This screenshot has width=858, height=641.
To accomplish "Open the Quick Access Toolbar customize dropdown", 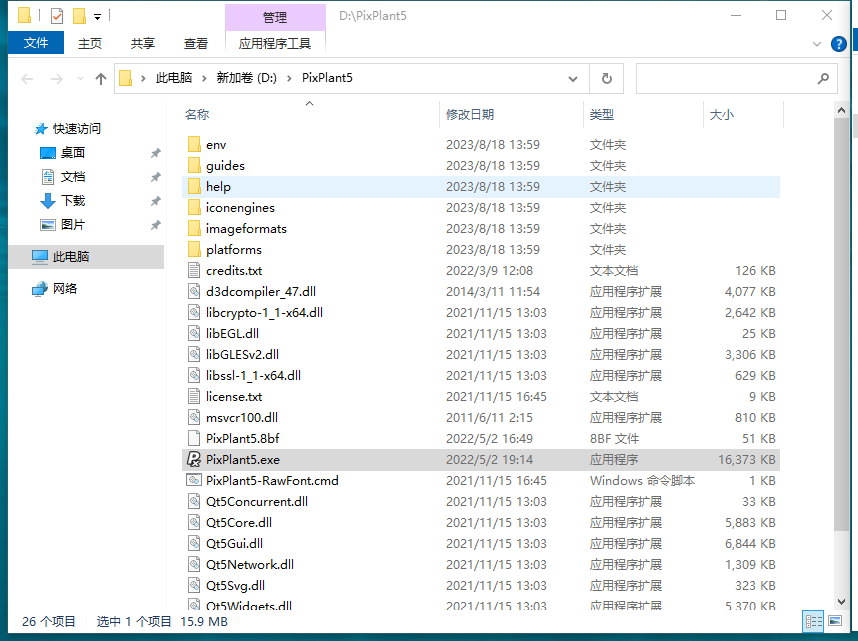I will pos(97,16).
